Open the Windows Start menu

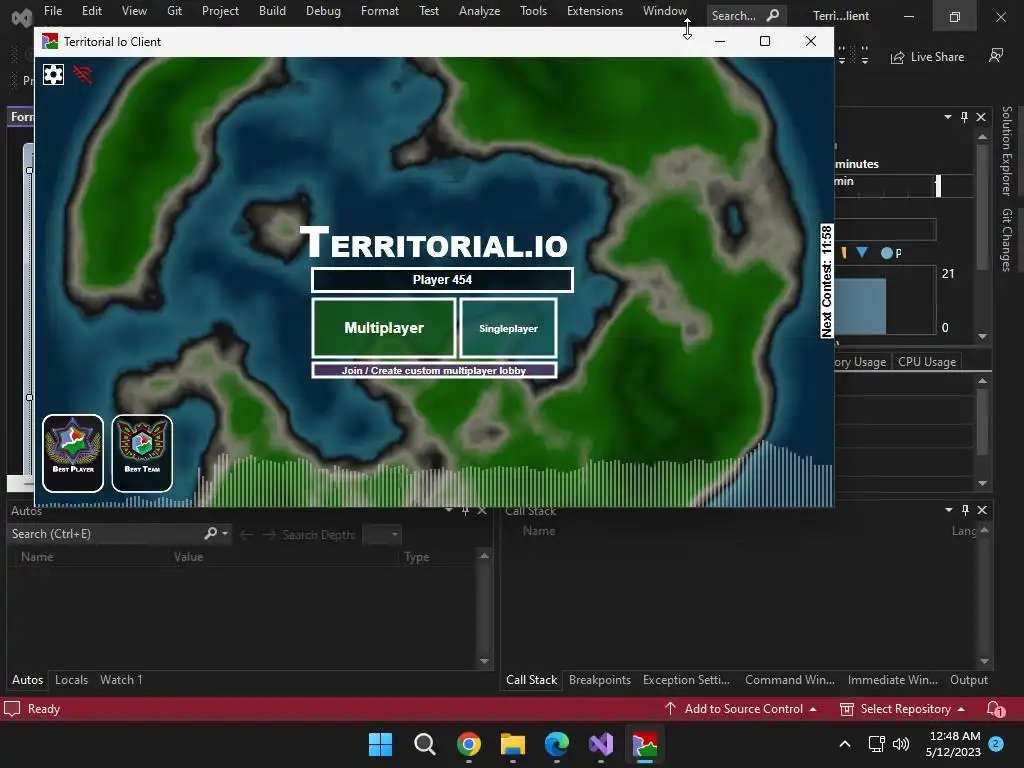[381, 744]
